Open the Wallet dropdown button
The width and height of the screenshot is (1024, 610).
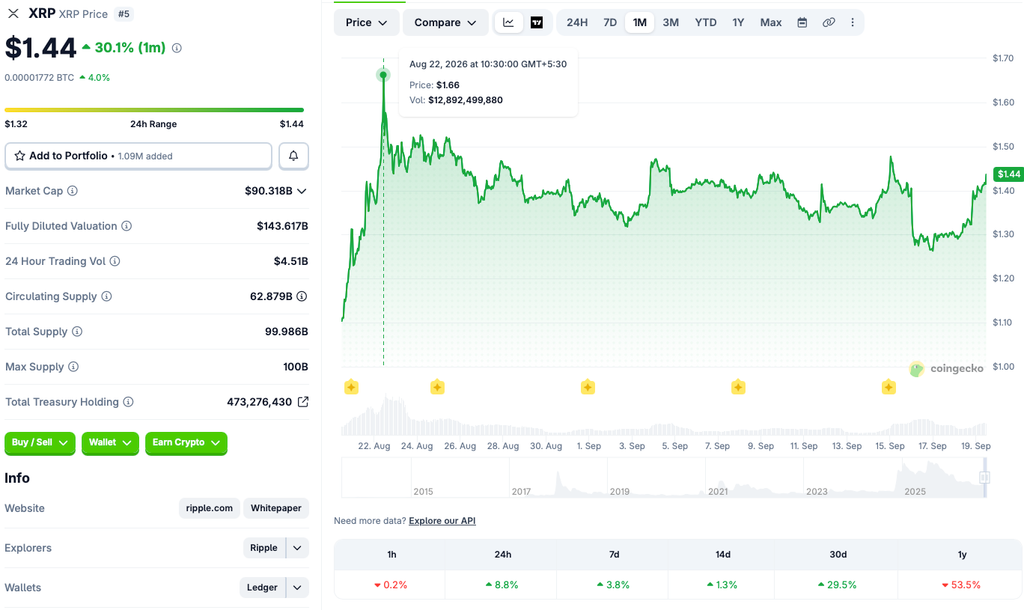pos(110,443)
